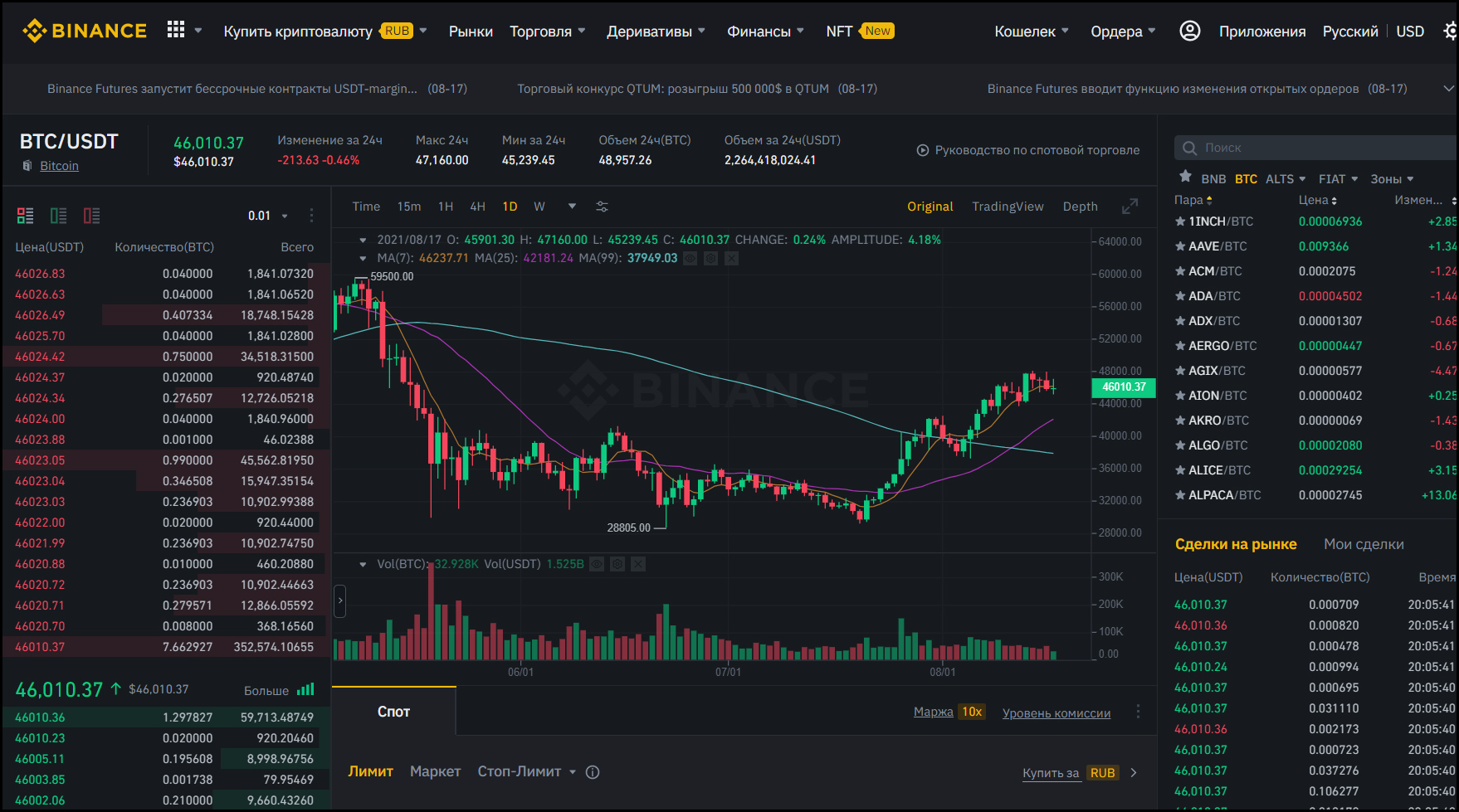Viewport: 1459px width, 812px height.
Task: Favorite the ALICE/BTC pair star
Action: pos(1180,470)
